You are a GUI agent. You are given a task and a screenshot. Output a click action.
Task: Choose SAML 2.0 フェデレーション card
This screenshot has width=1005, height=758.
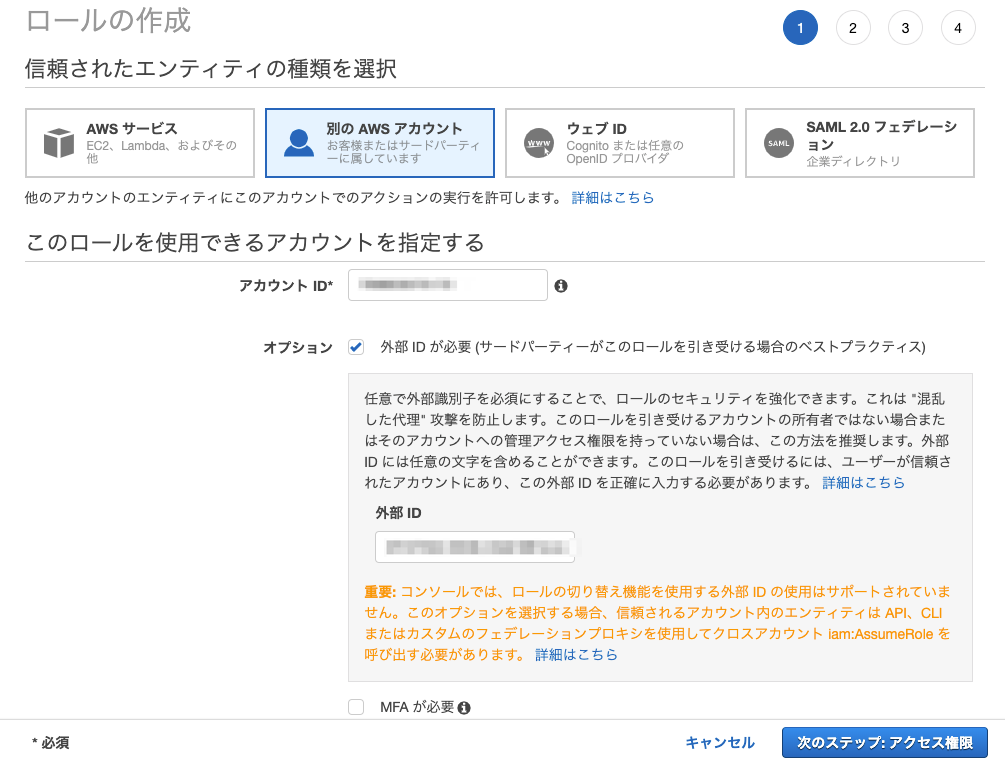[860, 143]
